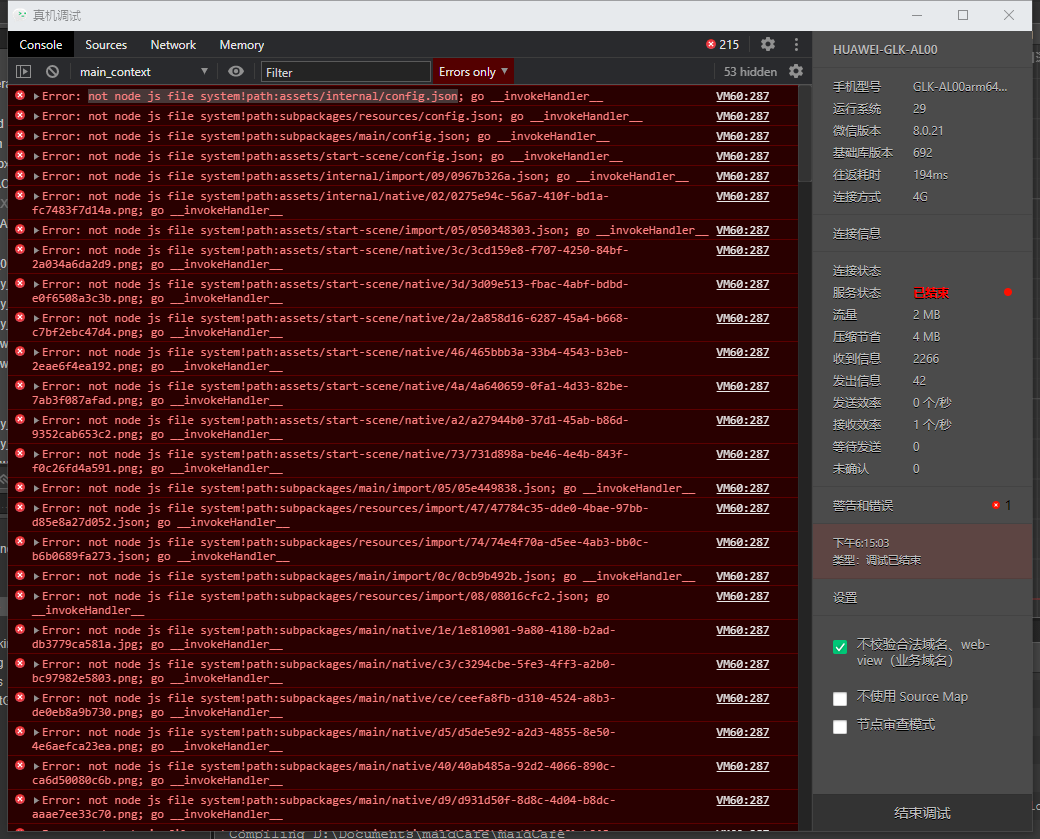This screenshot has height=839, width=1040.
Task: Open the console settings gear beside 53 hidden
Action: point(796,72)
